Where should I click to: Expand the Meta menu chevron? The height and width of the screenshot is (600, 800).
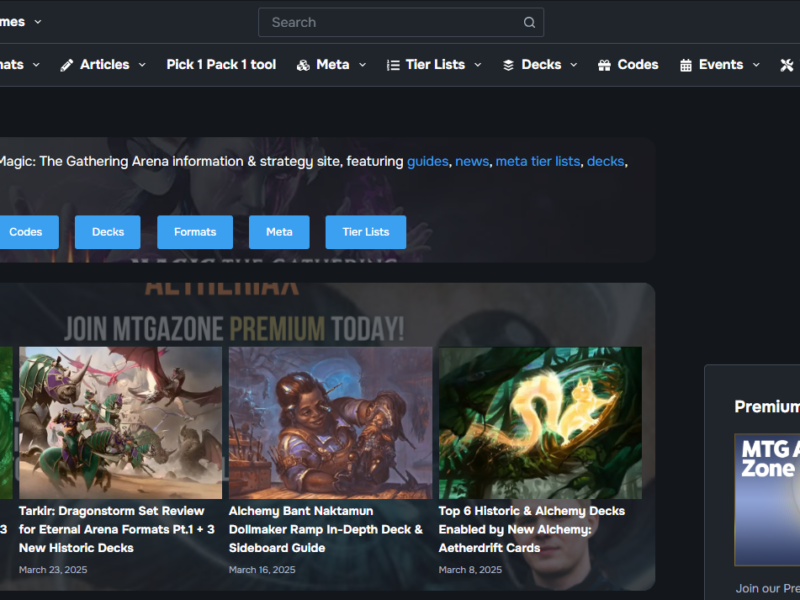362,65
